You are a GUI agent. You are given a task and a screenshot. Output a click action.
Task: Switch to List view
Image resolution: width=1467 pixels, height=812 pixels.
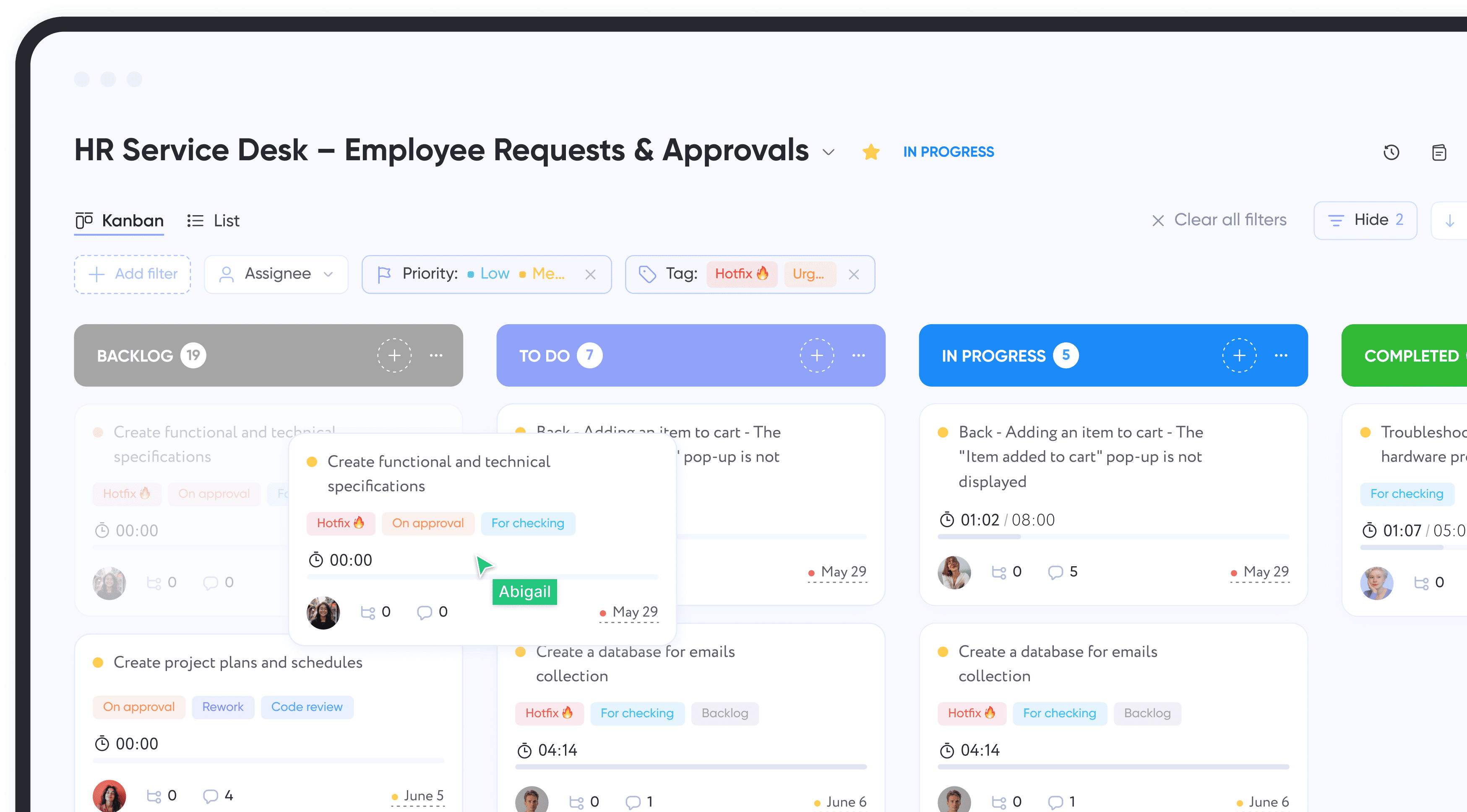pos(213,220)
